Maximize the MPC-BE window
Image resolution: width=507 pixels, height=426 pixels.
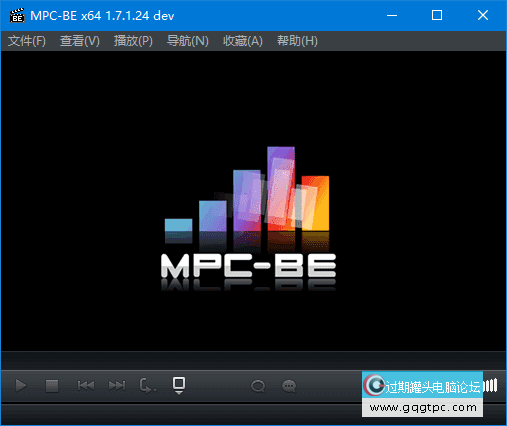[x=437, y=15]
